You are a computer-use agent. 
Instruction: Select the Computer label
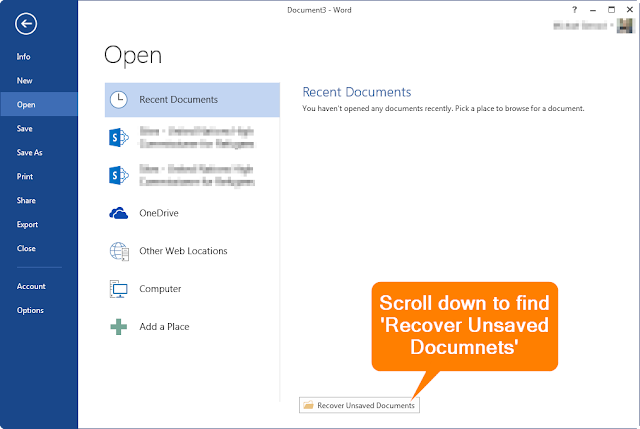(x=160, y=289)
